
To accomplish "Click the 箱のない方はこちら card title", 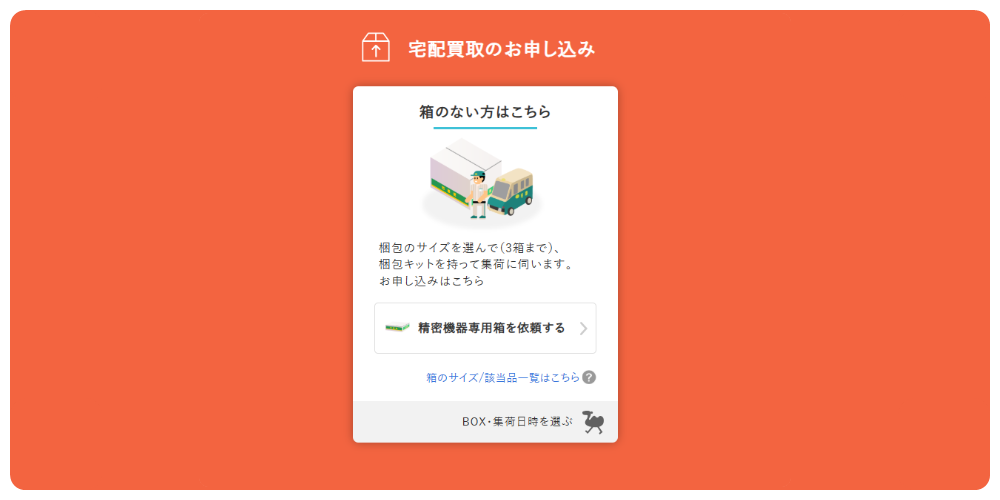I will click(485, 112).
